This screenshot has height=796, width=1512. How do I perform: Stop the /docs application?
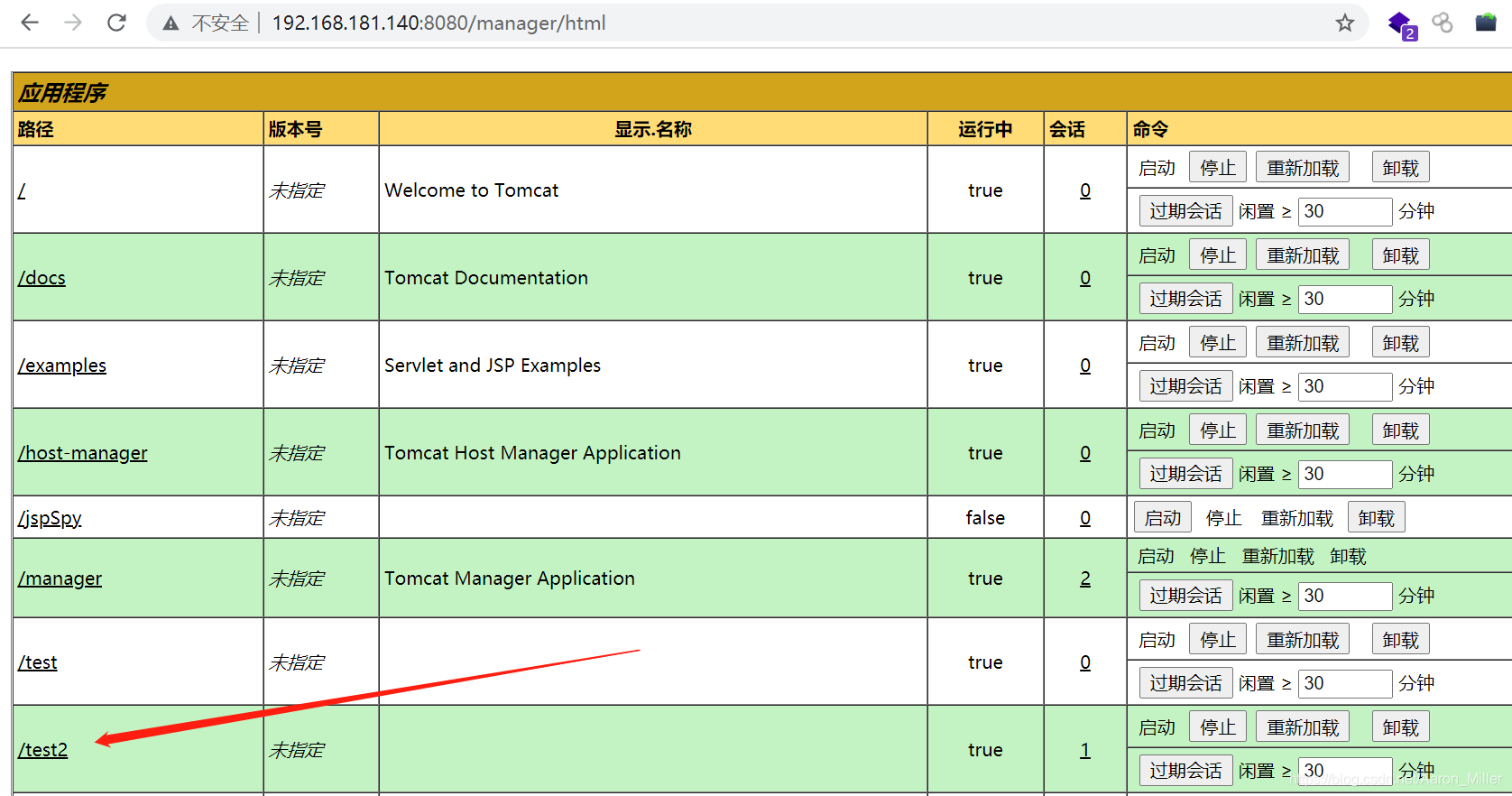[x=1218, y=255]
